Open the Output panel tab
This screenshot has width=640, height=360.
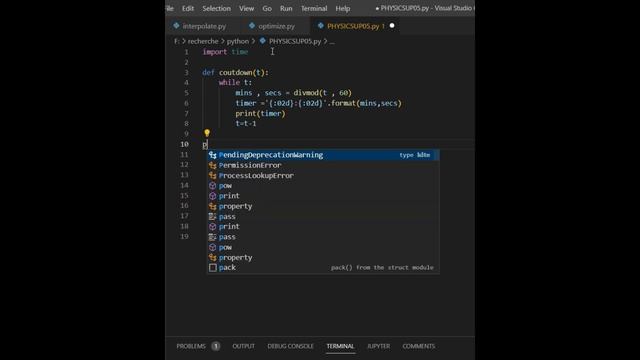coord(243,346)
